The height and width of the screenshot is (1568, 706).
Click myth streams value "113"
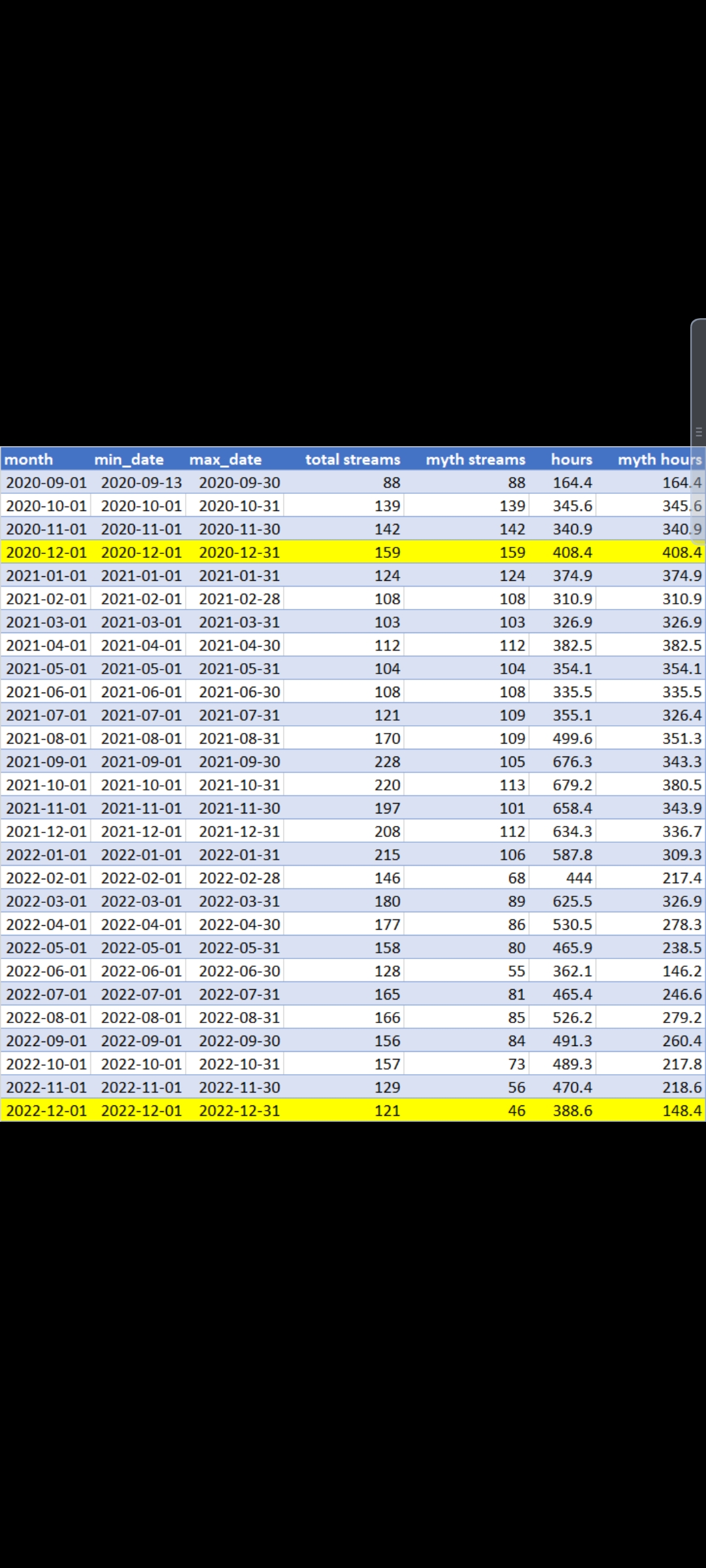click(x=513, y=785)
